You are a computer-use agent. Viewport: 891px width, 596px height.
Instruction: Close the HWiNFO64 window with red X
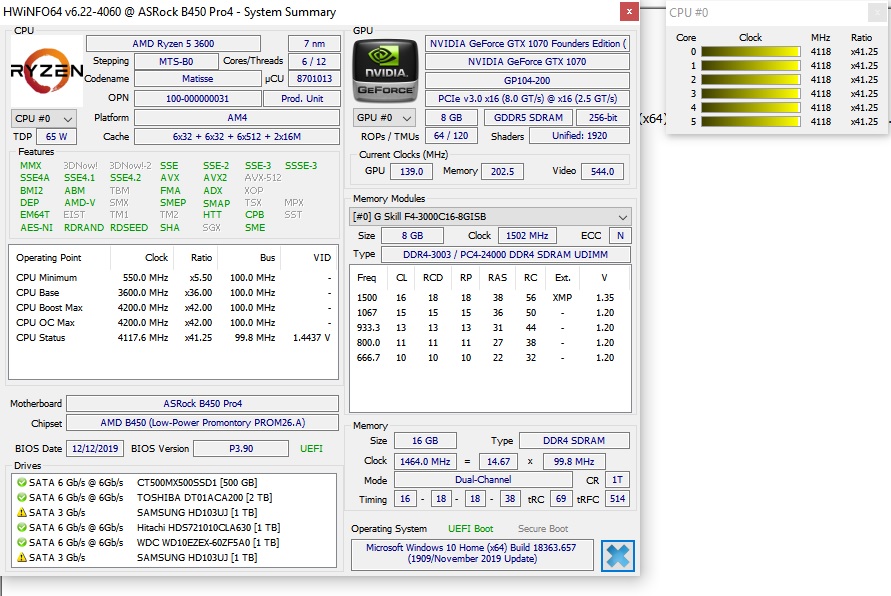tap(629, 11)
